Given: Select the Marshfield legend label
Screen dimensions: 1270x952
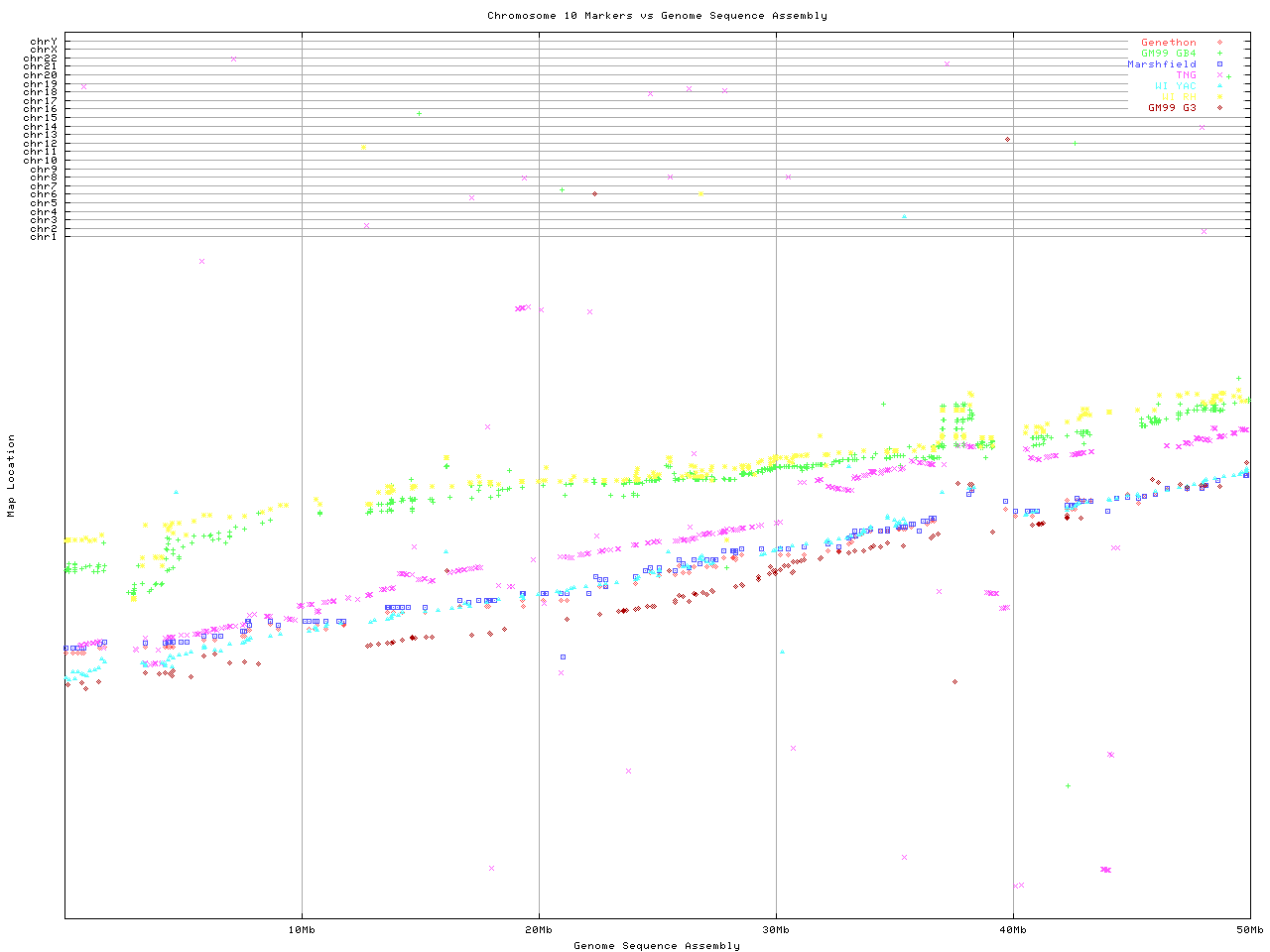Looking at the screenshot, I should point(1161,64).
